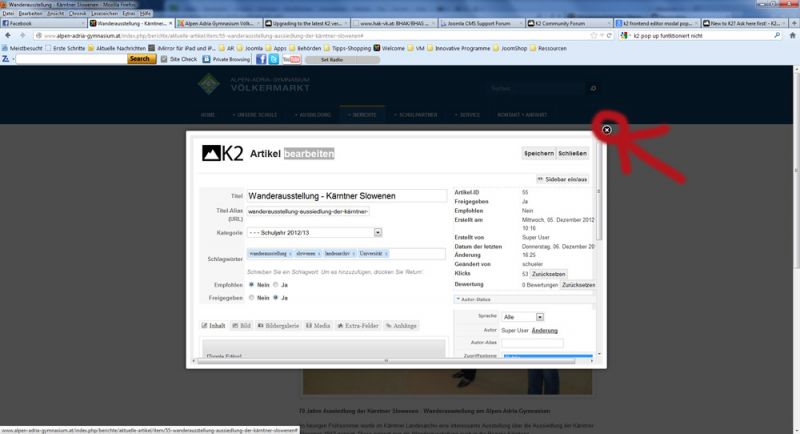The height and width of the screenshot is (434, 800).
Task: Close the K2 modal popup with X icon
Action: pyautogui.click(x=606, y=130)
